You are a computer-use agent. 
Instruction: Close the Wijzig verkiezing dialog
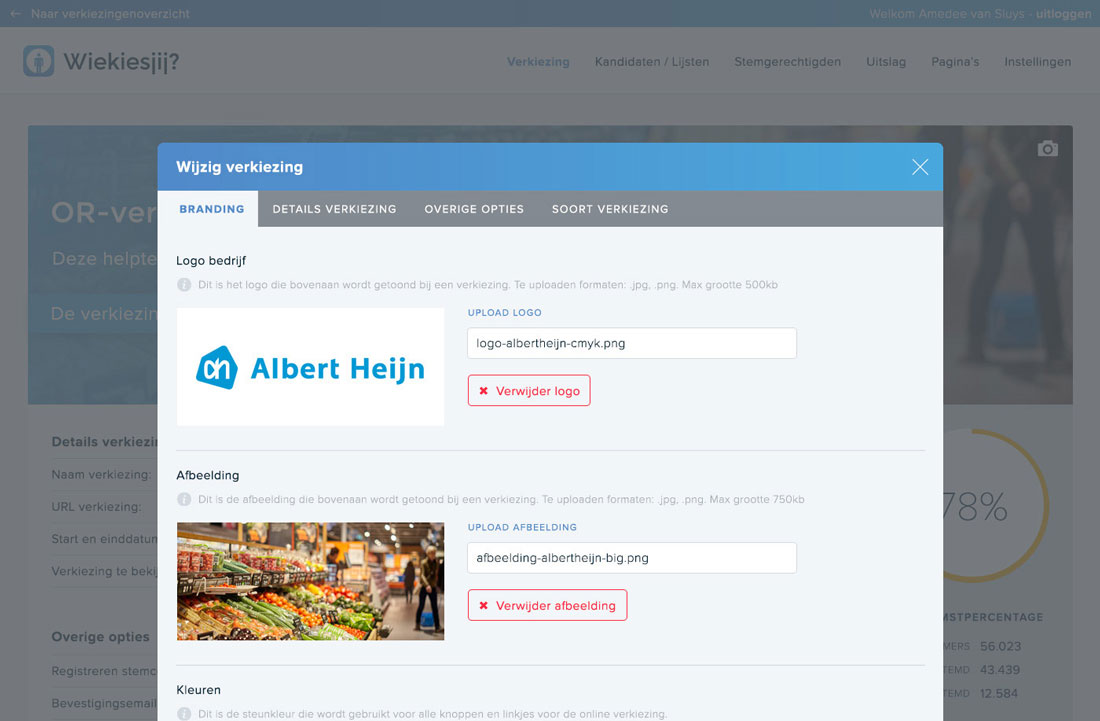click(x=919, y=167)
